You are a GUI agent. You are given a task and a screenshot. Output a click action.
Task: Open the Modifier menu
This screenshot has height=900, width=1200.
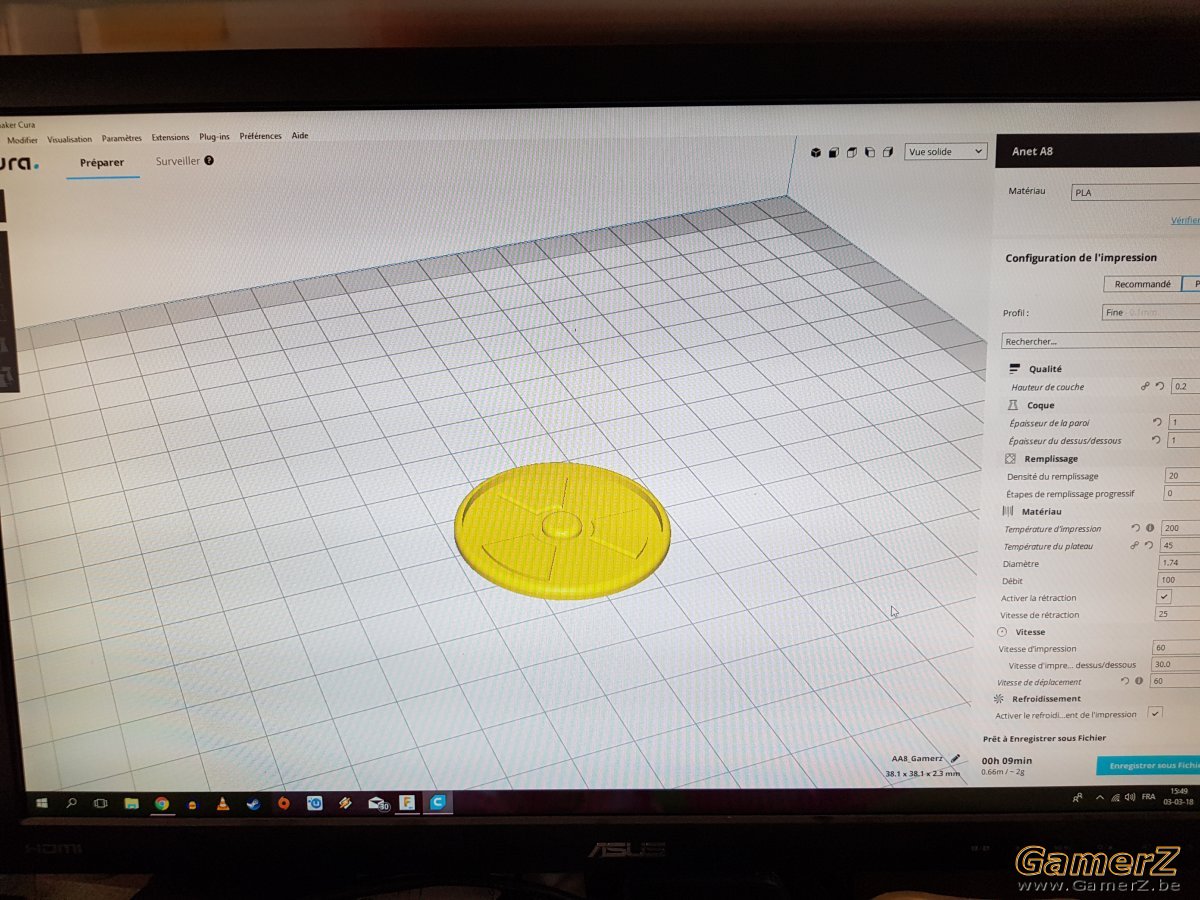(x=22, y=140)
